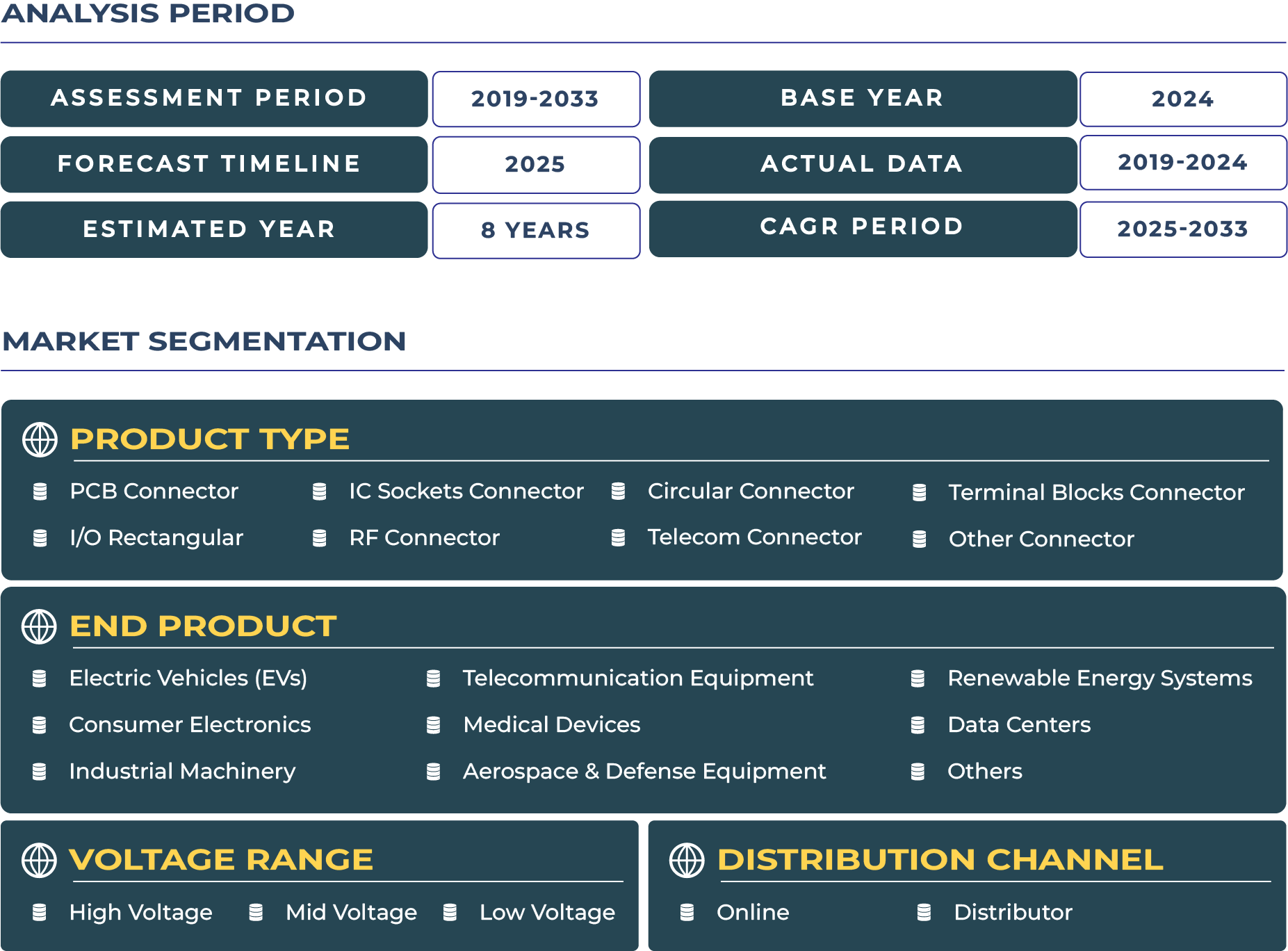1288x951 pixels.
Task: Click the stack icon next to Other Connector
Action: [x=919, y=539]
